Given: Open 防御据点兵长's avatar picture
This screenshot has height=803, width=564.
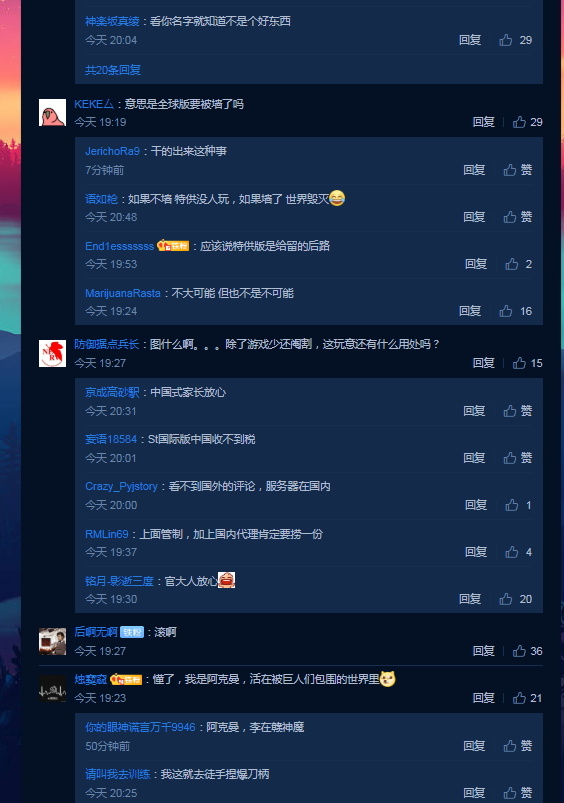Looking at the screenshot, I should coord(52,353).
